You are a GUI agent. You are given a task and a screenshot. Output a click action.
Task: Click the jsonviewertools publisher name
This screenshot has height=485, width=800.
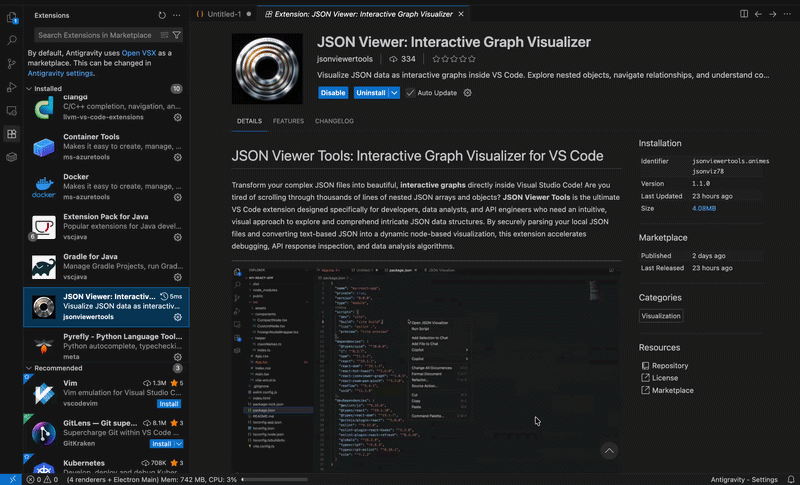(x=345, y=59)
